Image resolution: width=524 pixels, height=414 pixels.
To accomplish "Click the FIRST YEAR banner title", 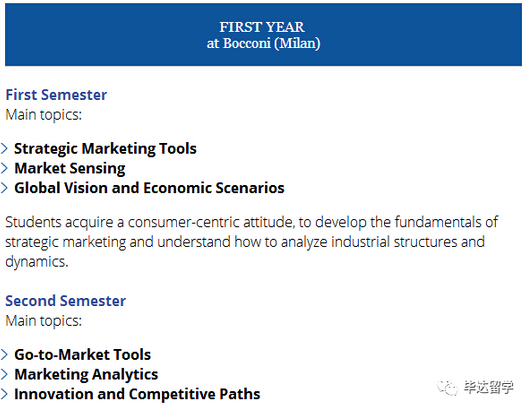I will tap(262, 27).
